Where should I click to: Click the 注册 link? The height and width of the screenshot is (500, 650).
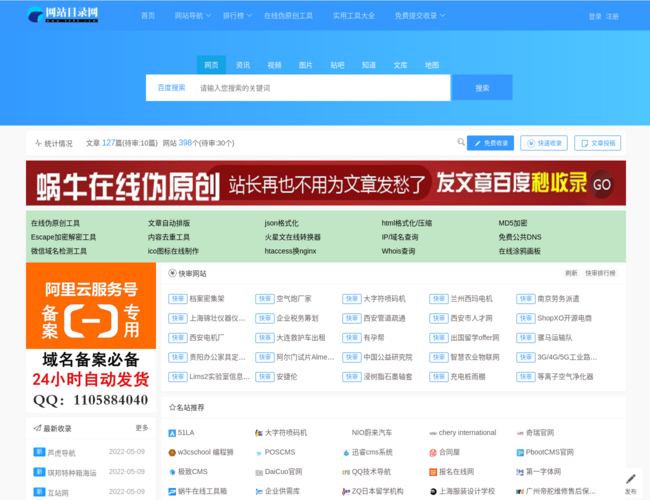[612, 17]
